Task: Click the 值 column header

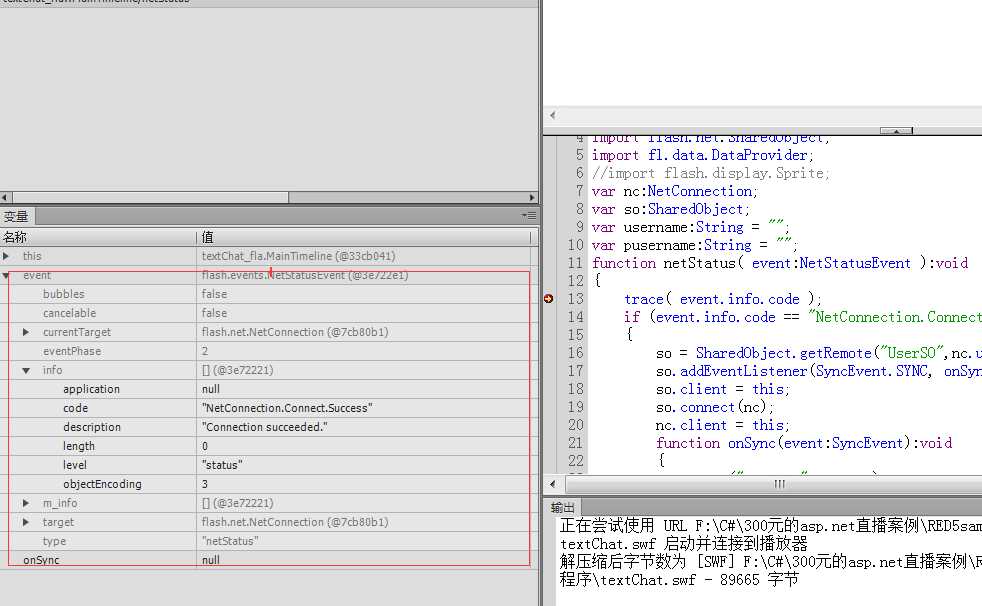Action: click(x=364, y=237)
